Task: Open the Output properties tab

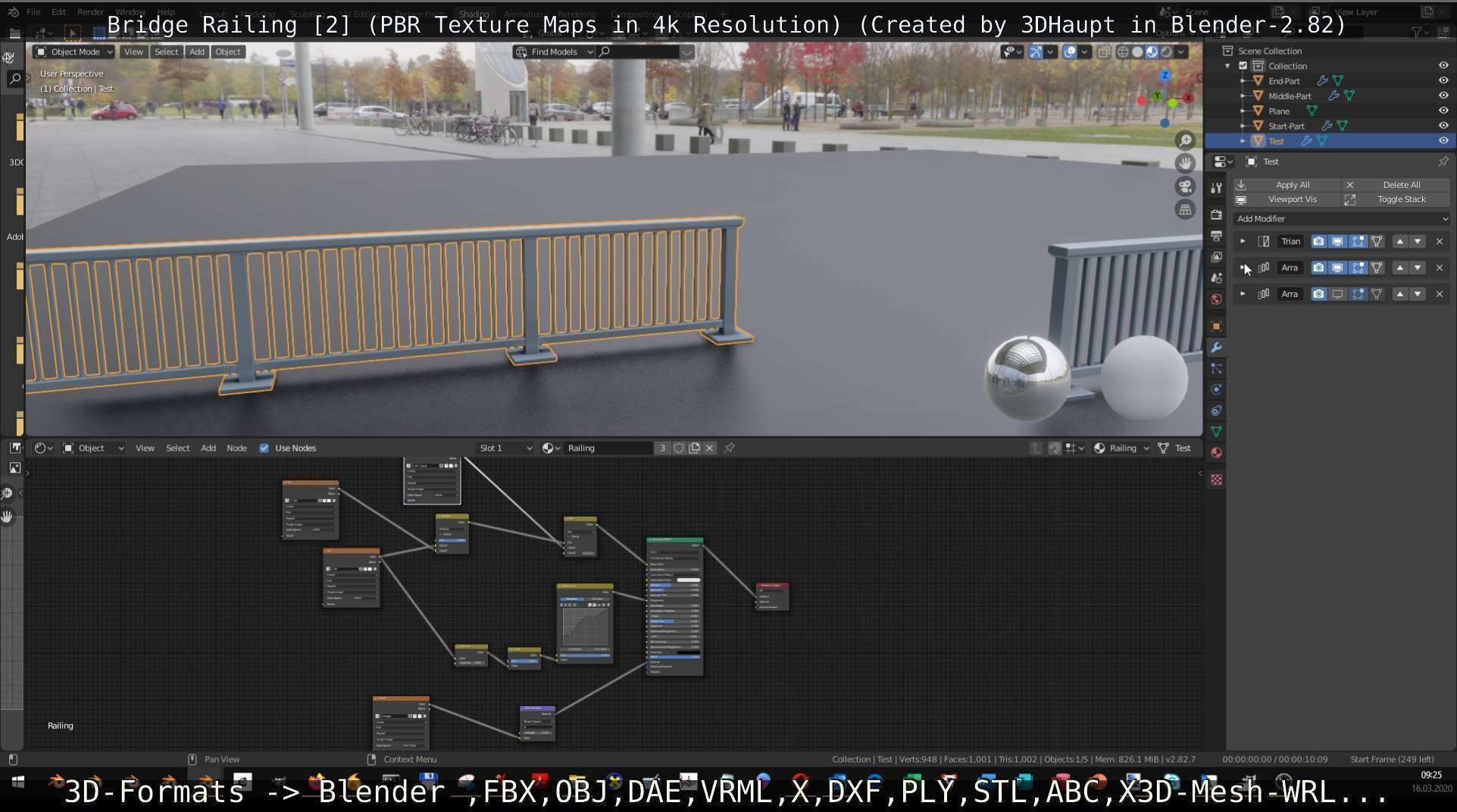Action: 1216,236
